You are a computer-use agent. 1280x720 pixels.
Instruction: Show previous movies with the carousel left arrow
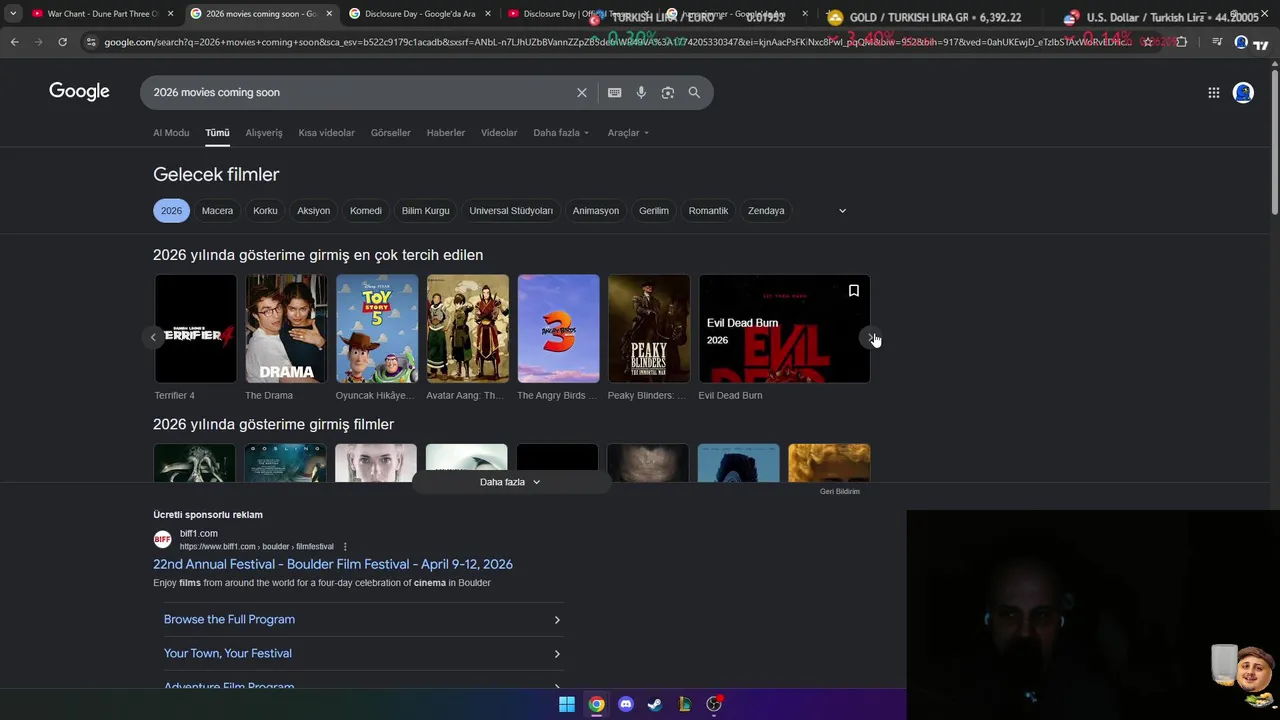click(x=153, y=338)
